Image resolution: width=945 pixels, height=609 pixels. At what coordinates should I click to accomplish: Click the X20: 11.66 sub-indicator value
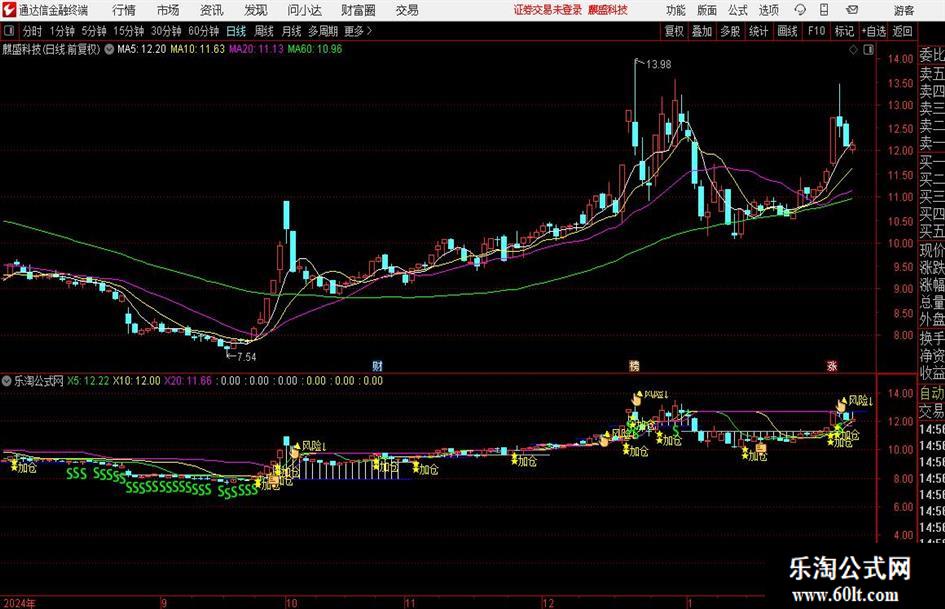coord(188,381)
